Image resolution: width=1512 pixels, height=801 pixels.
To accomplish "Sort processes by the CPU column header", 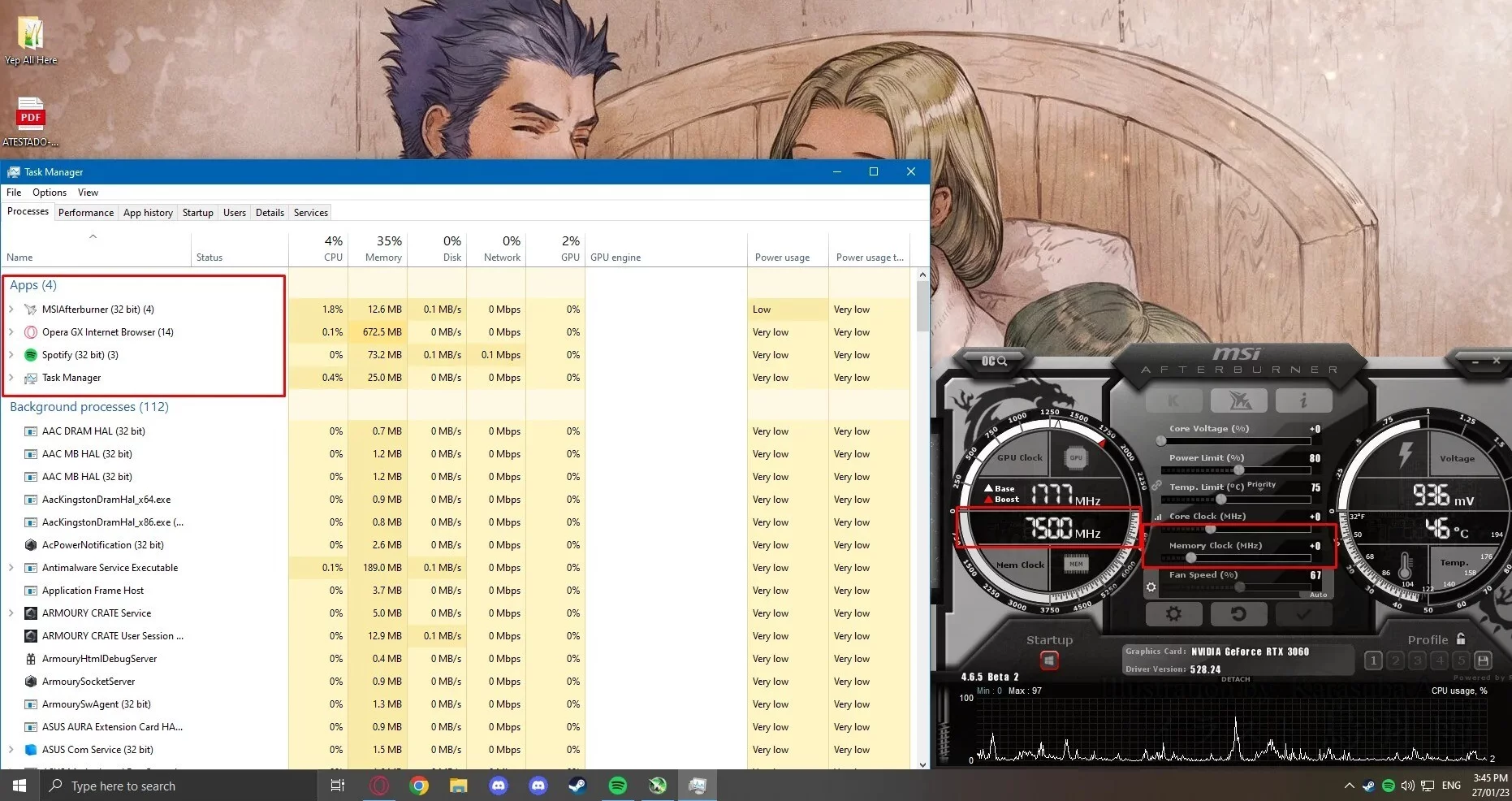I will click(x=318, y=249).
